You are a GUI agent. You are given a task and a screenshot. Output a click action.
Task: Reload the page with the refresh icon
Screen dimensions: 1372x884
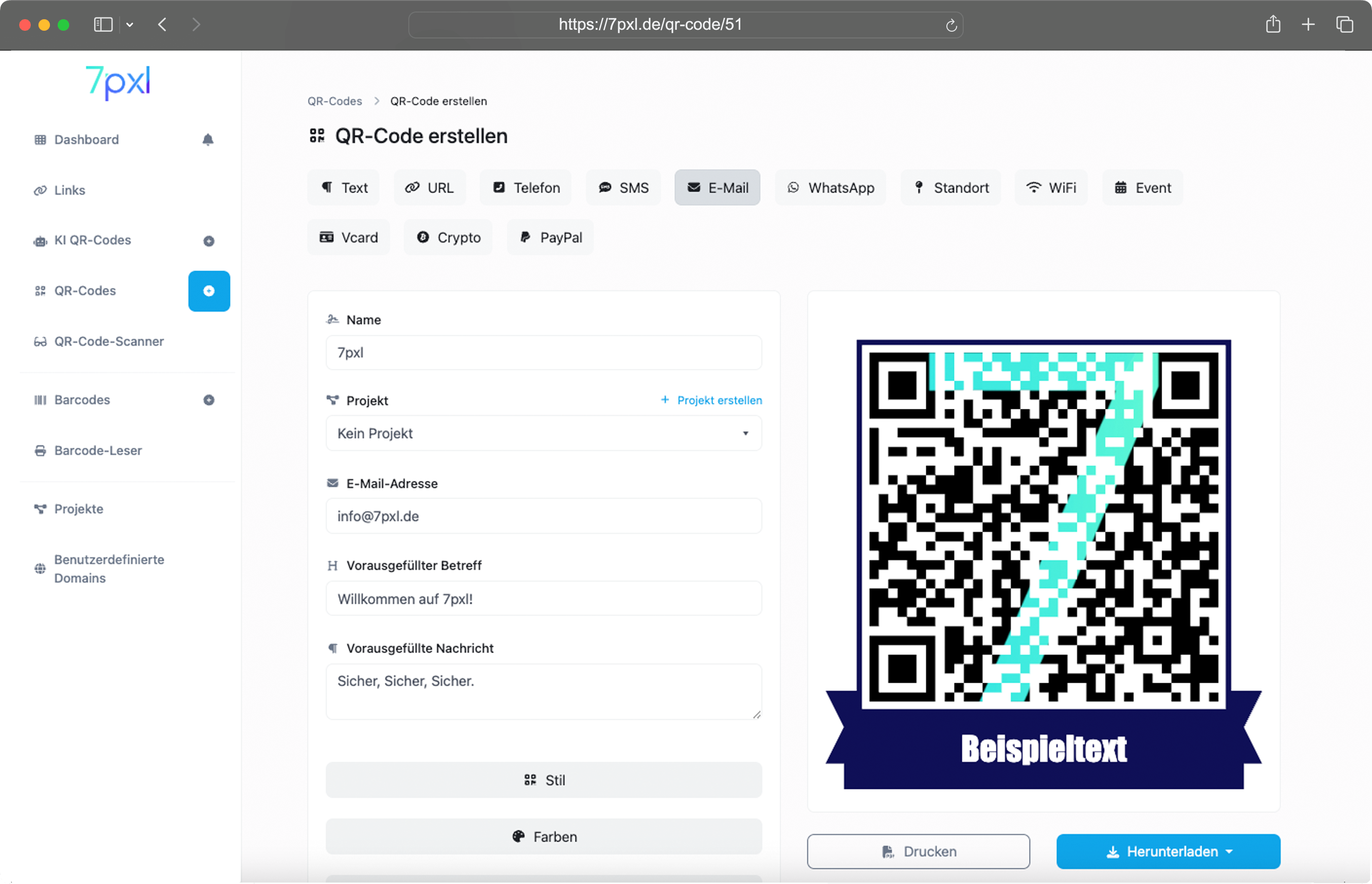pos(951,25)
